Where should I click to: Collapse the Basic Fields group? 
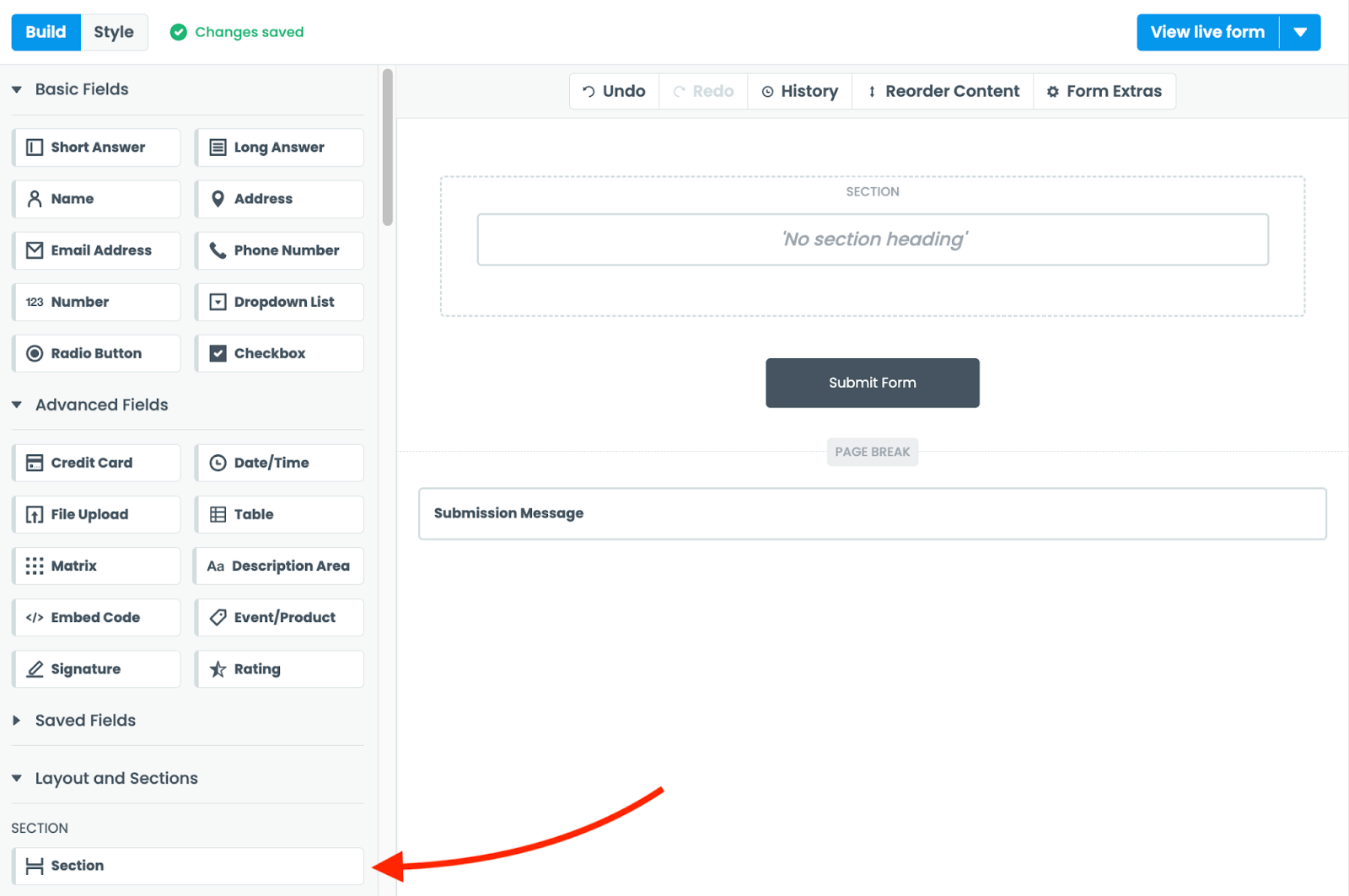pos(17,89)
